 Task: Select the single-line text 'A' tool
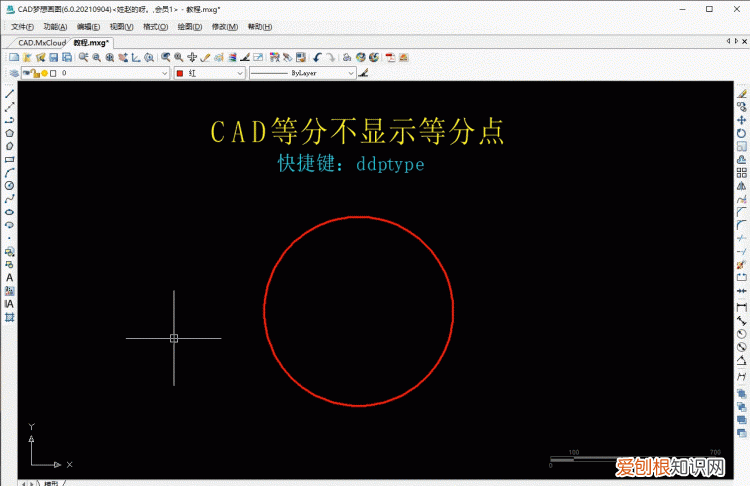click(x=9, y=277)
